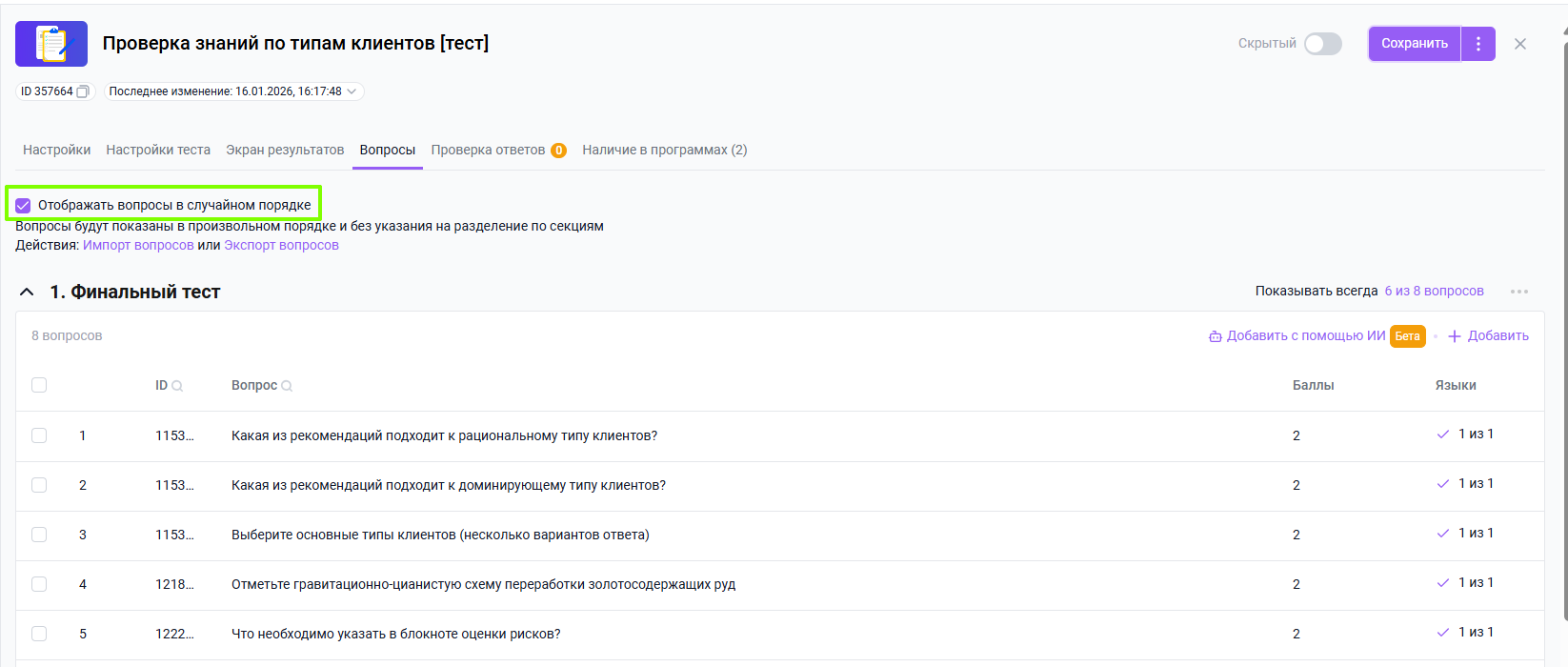The image size is (1568, 667).
Task: Click the search icon beside ID column header
Action: pyautogui.click(x=177, y=386)
